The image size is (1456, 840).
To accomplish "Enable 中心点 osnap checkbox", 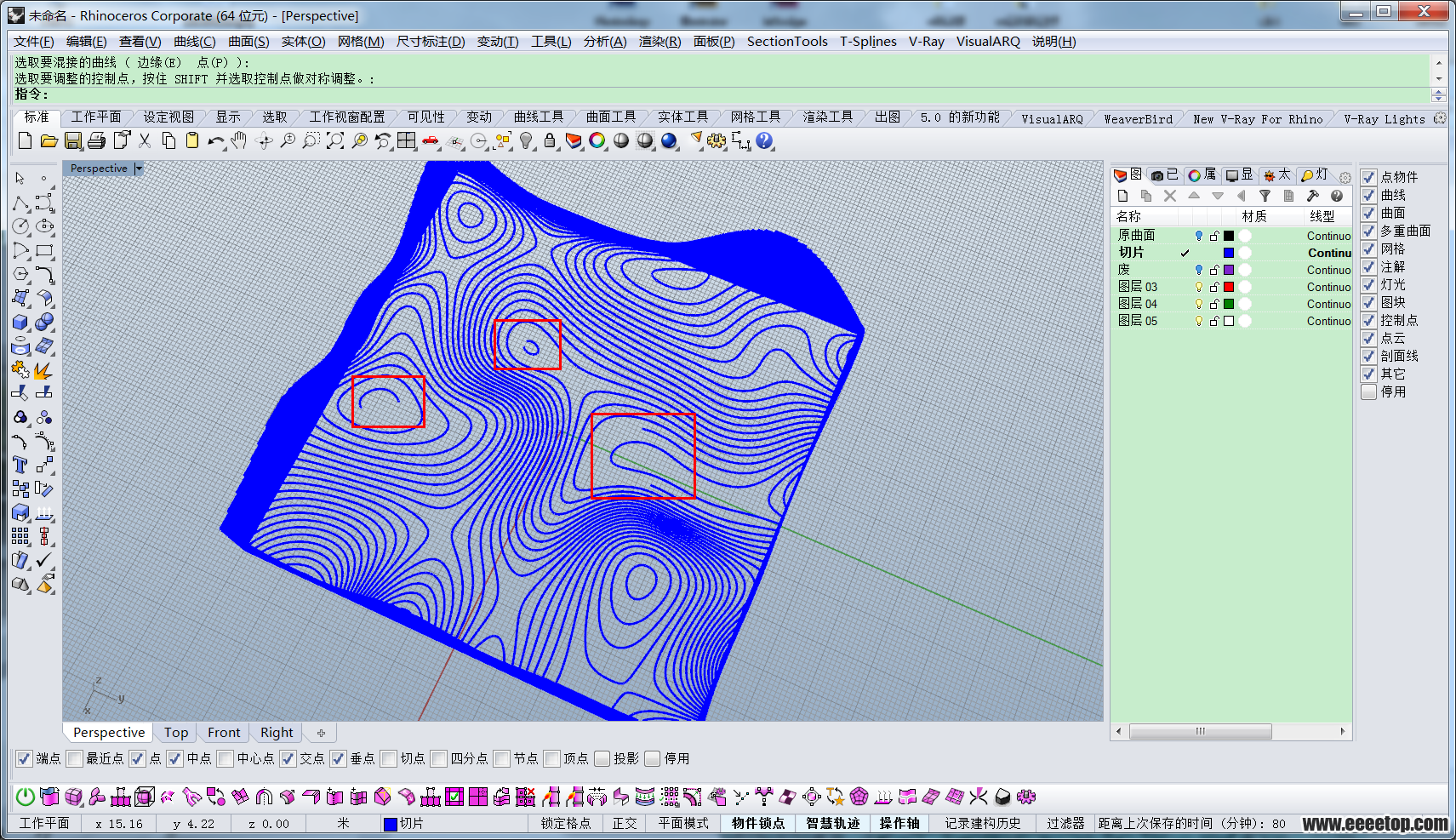I will pos(225,758).
